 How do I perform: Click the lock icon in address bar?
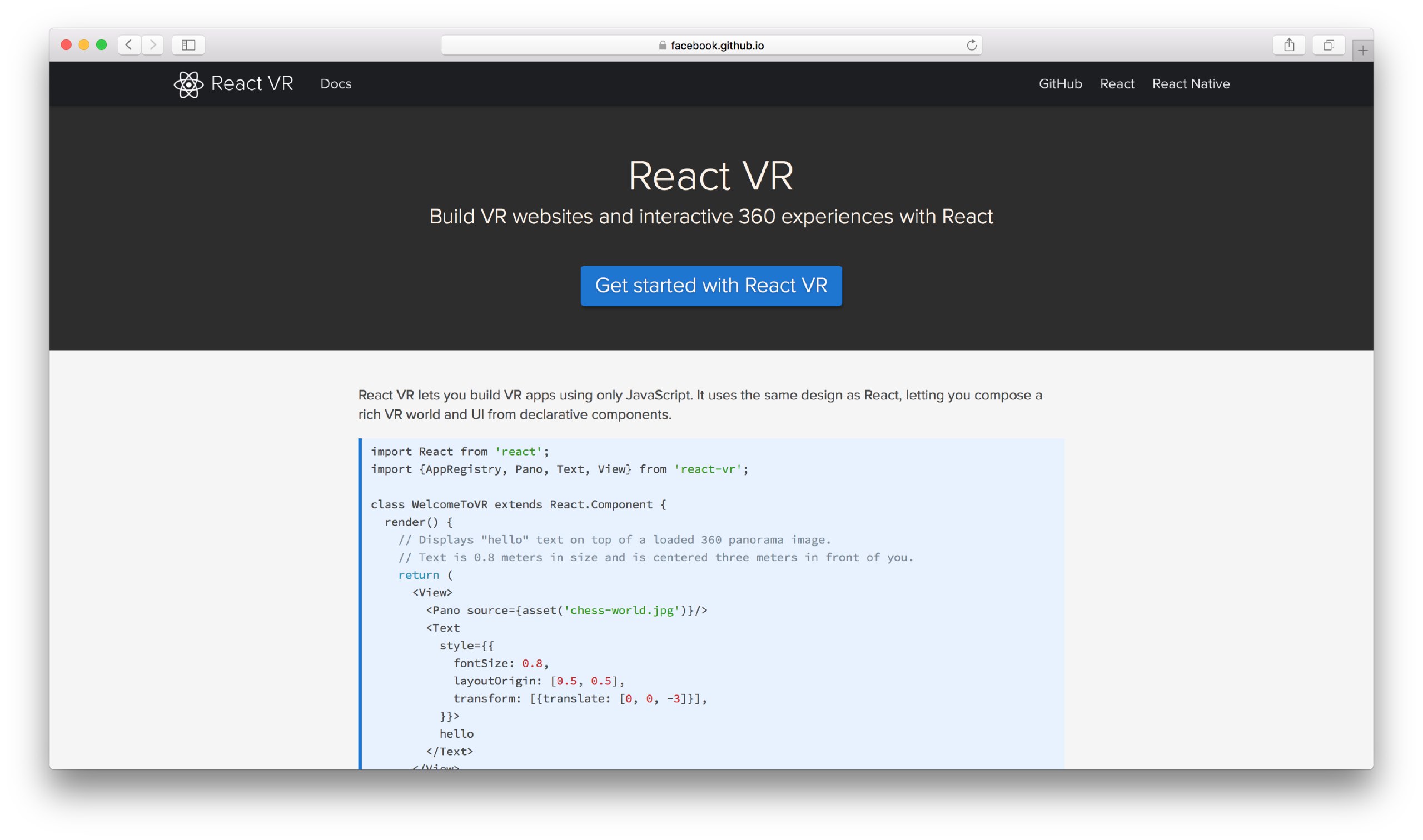tap(663, 46)
